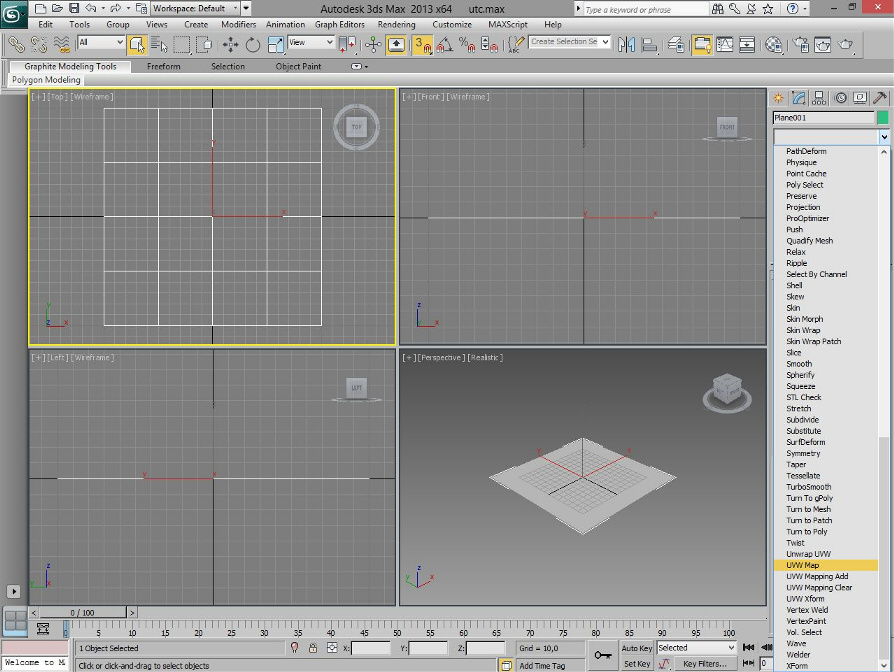The width and height of the screenshot is (894, 672).
Task: Toggle Angle Snap
Action: click(445, 44)
